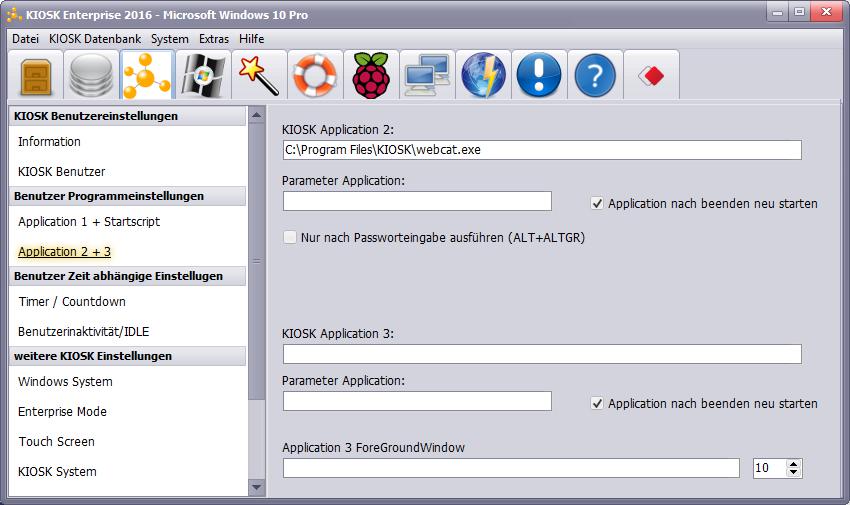
Task: Minimize the KIOSK Enterprise window
Action: pyautogui.click(x=778, y=12)
